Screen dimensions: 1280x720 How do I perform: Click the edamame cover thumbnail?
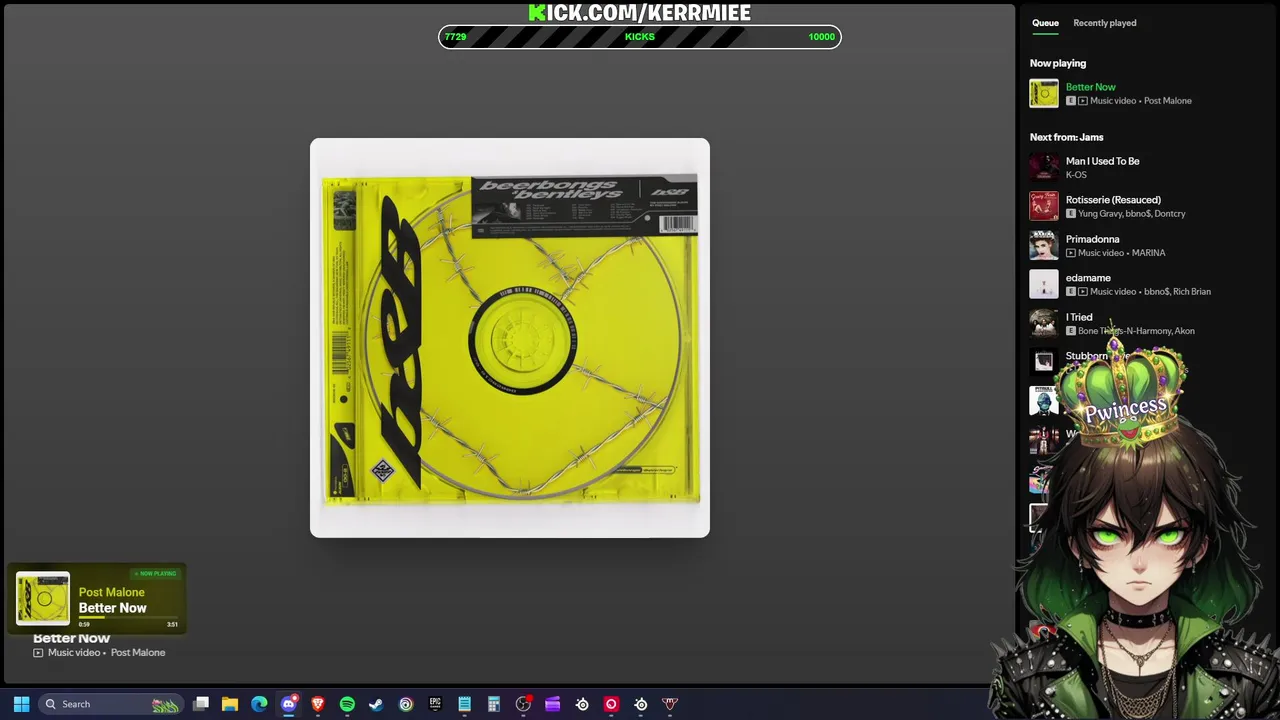click(x=1044, y=284)
